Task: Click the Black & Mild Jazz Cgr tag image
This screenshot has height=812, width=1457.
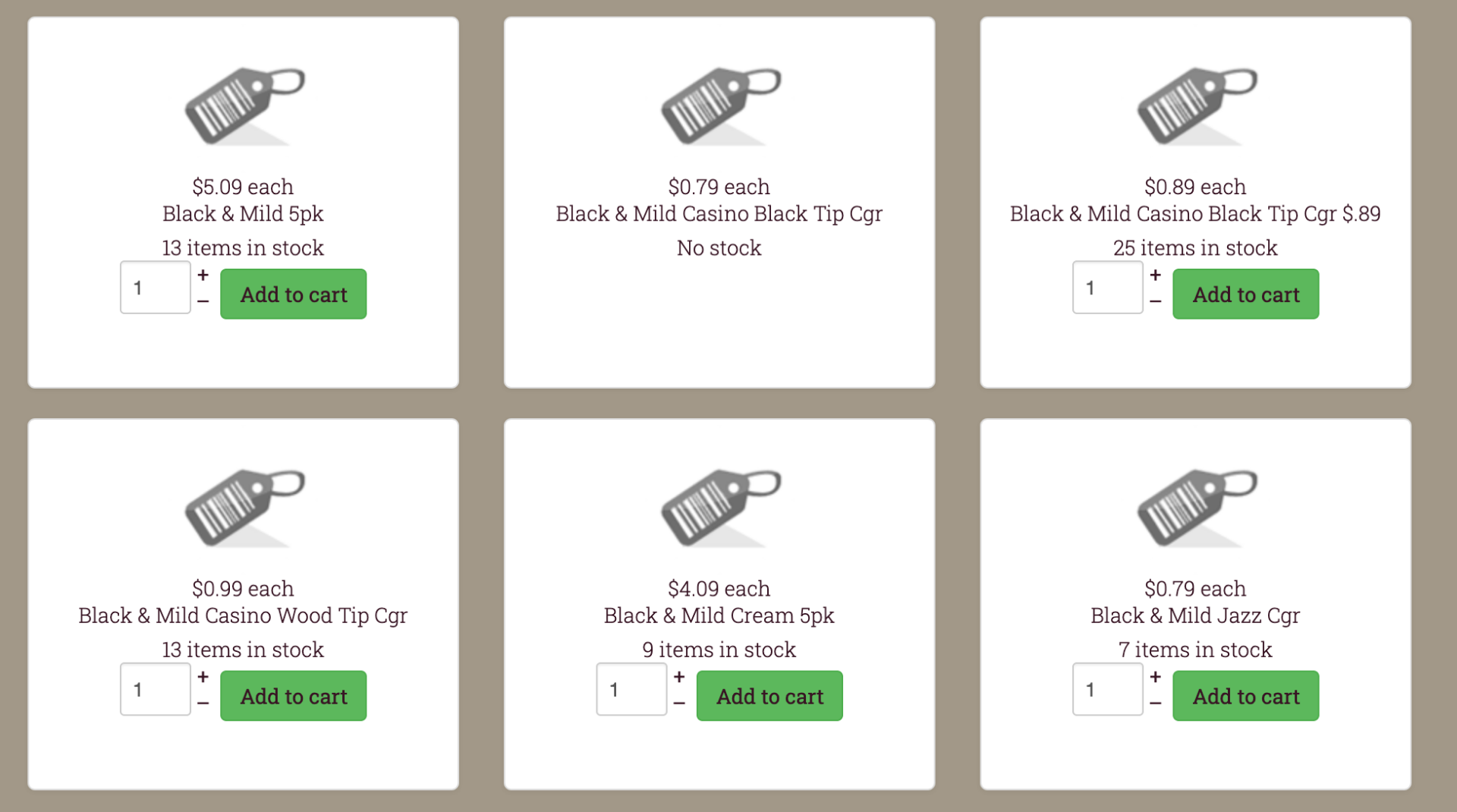Action: 1196,508
